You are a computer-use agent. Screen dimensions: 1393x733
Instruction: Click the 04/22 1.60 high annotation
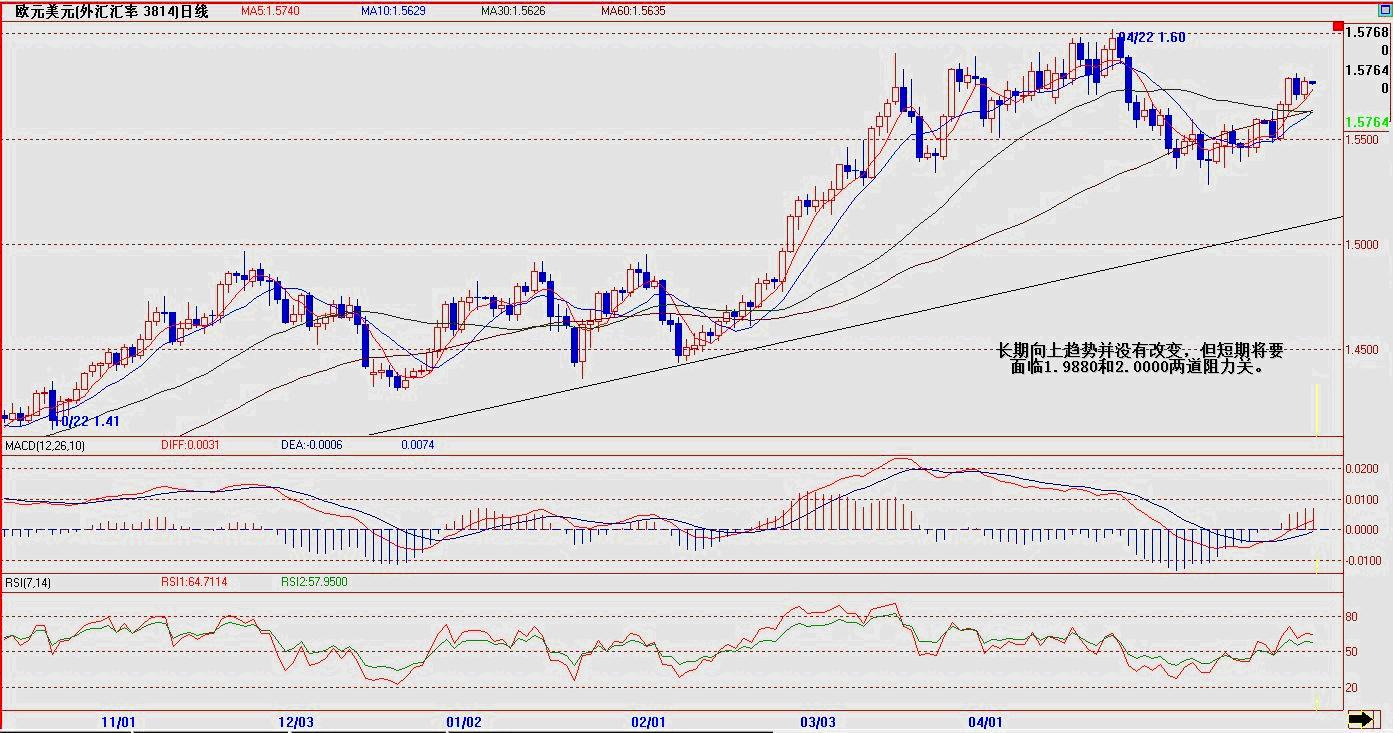(x=1152, y=38)
